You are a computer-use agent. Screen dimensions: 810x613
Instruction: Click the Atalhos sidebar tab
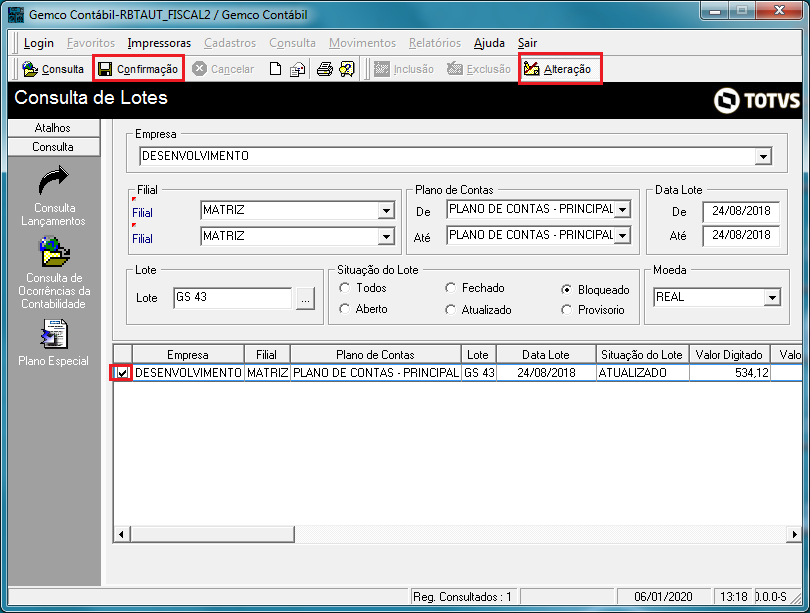[x=54, y=128]
